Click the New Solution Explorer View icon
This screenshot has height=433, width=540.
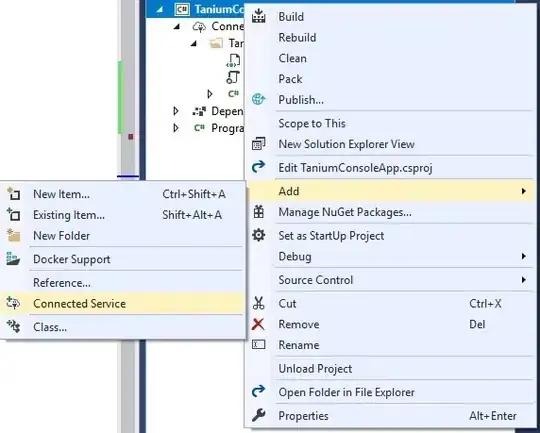(x=258, y=144)
